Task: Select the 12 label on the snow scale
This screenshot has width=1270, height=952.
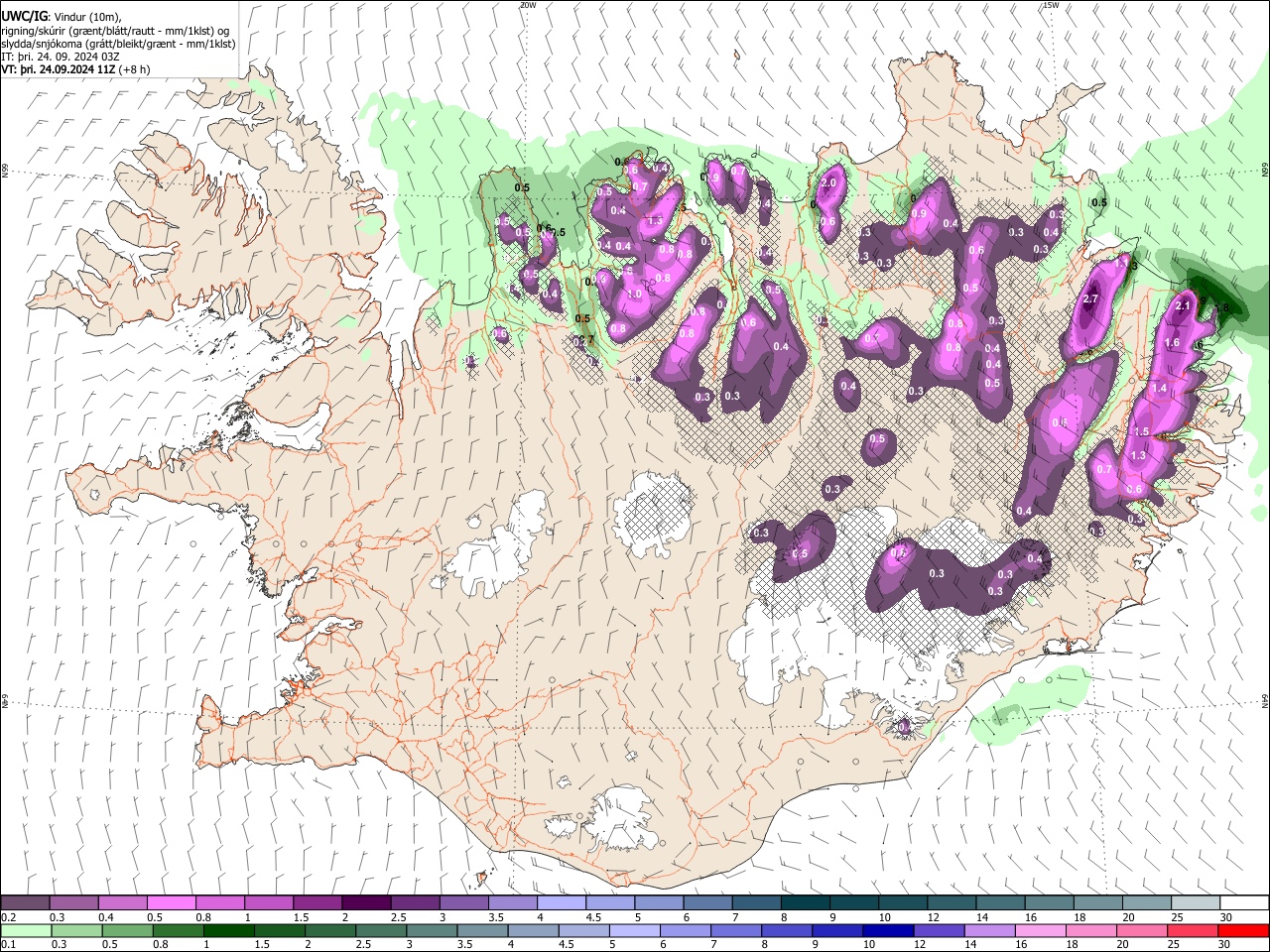Action: (934, 917)
